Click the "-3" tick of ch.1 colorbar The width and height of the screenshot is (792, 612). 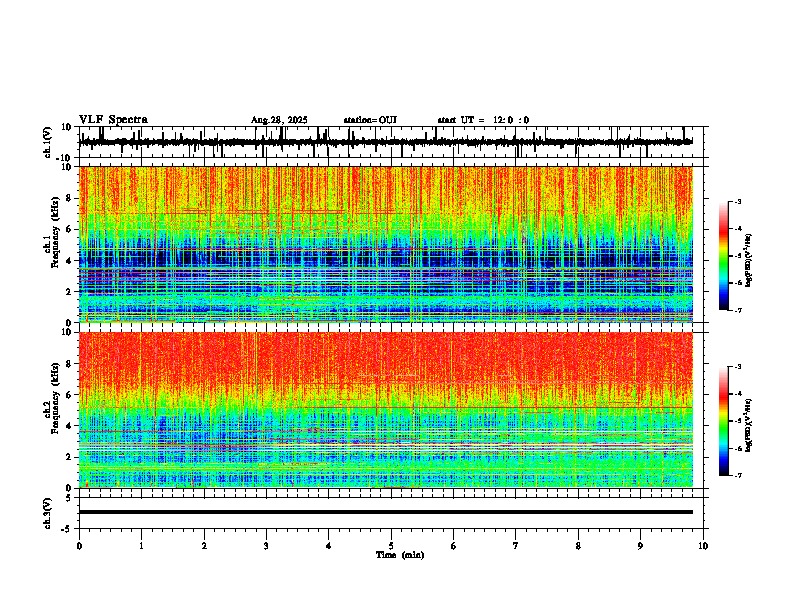point(738,201)
